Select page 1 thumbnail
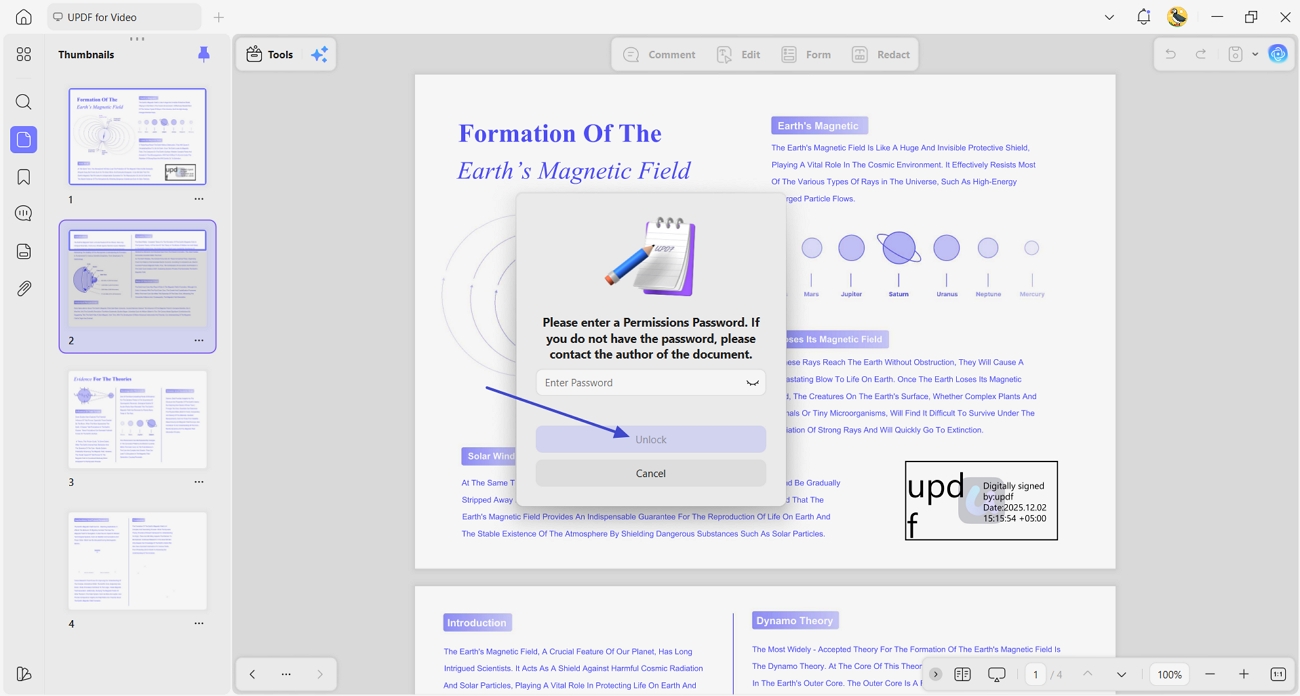1300x696 pixels. click(x=138, y=136)
